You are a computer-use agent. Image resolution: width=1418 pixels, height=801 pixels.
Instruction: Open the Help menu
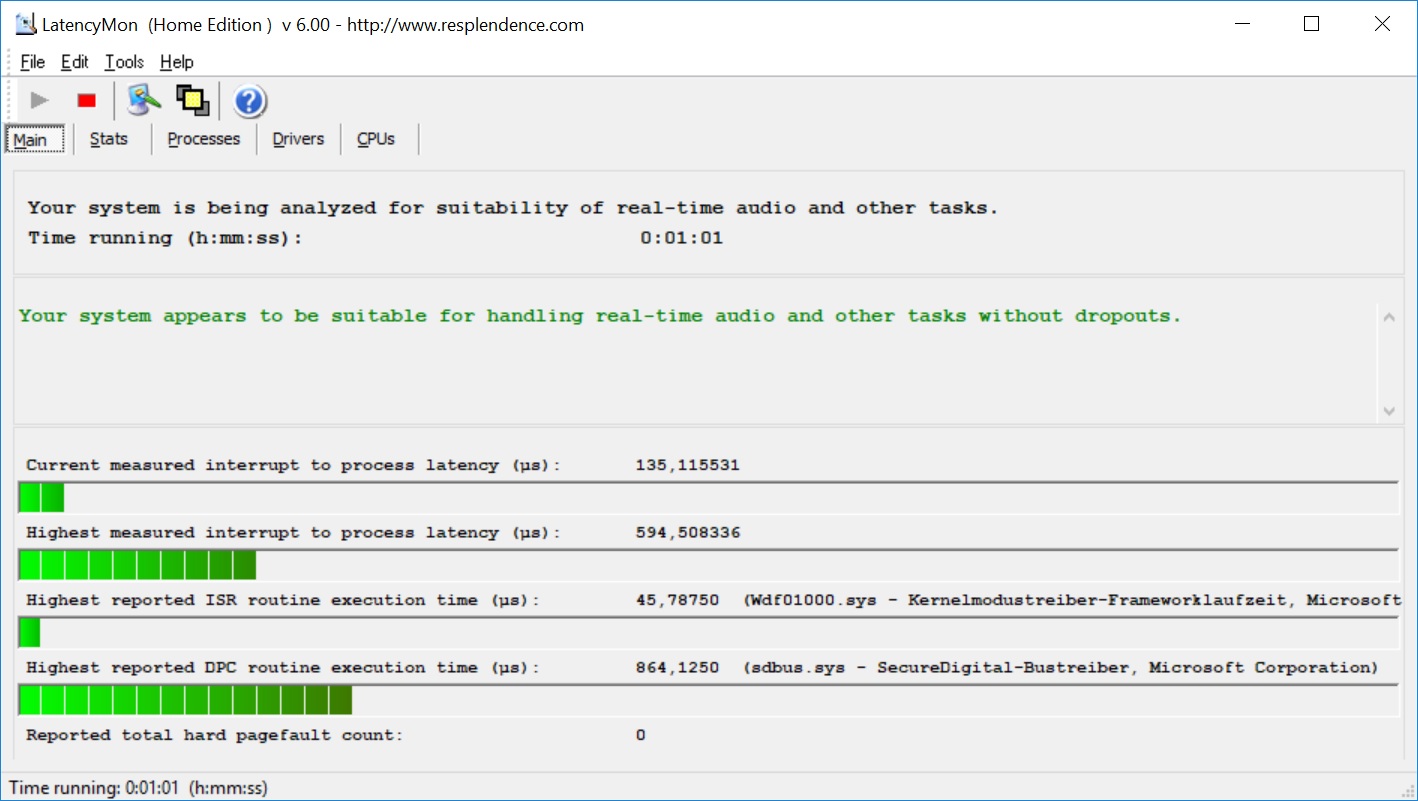[177, 62]
